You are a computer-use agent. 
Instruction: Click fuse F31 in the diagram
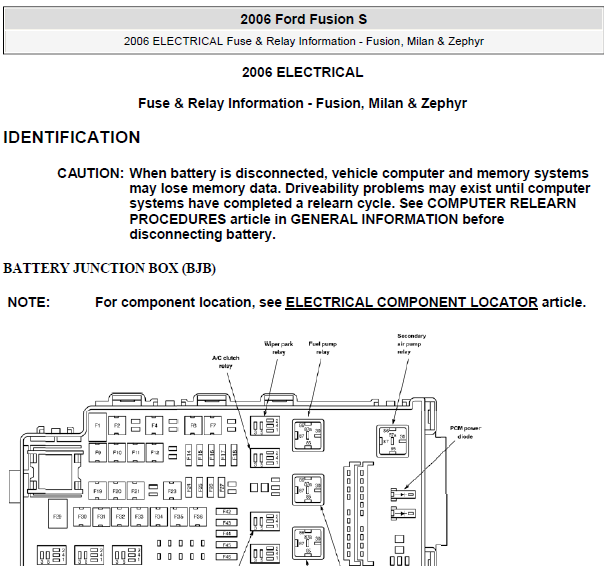coord(101,517)
